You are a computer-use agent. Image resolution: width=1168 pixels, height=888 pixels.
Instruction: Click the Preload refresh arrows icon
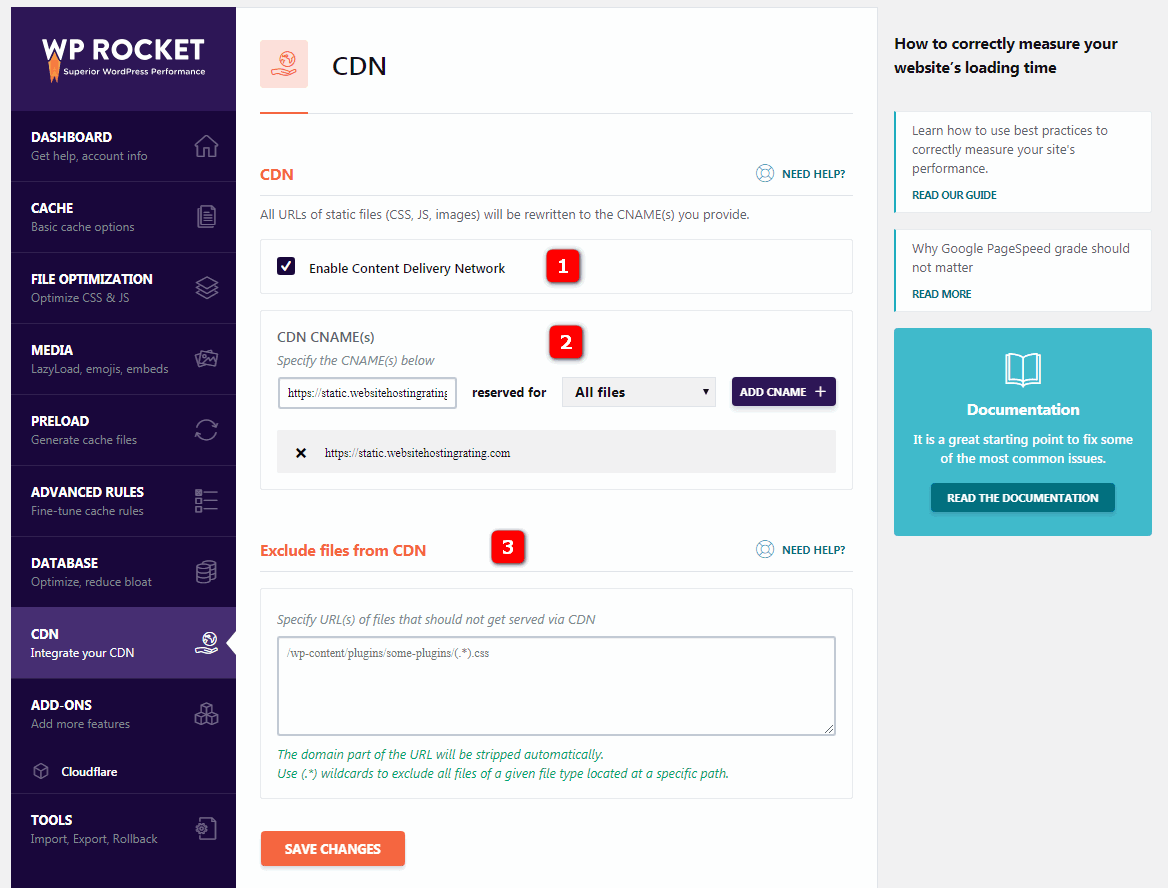tap(206, 430)
